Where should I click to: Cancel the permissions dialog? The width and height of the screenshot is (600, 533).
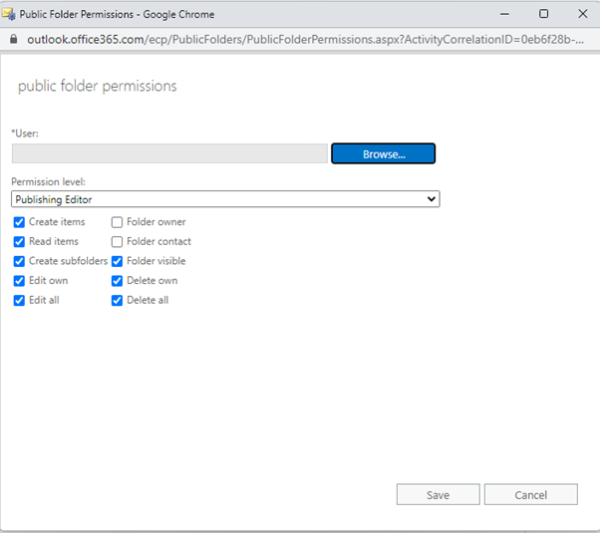point(531,494)
